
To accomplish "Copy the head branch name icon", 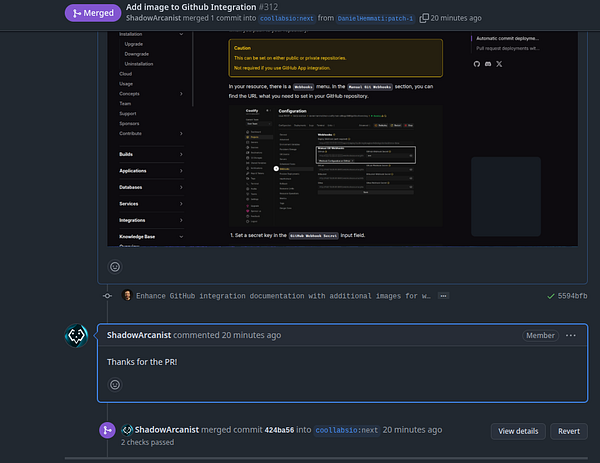I will 424,18.
